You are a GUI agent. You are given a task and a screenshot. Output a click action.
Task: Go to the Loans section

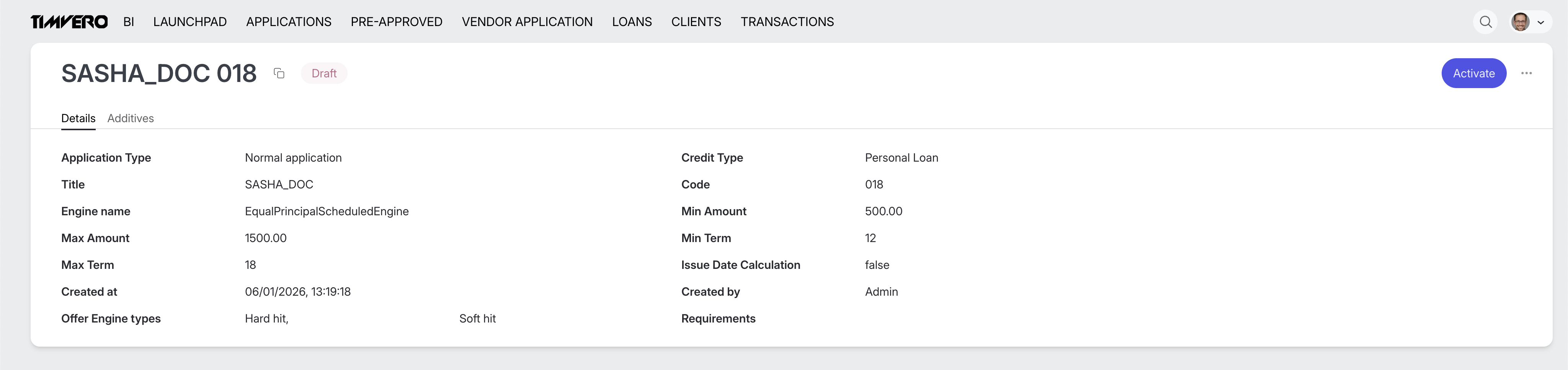pyautogui.click(x=631, y=22)
